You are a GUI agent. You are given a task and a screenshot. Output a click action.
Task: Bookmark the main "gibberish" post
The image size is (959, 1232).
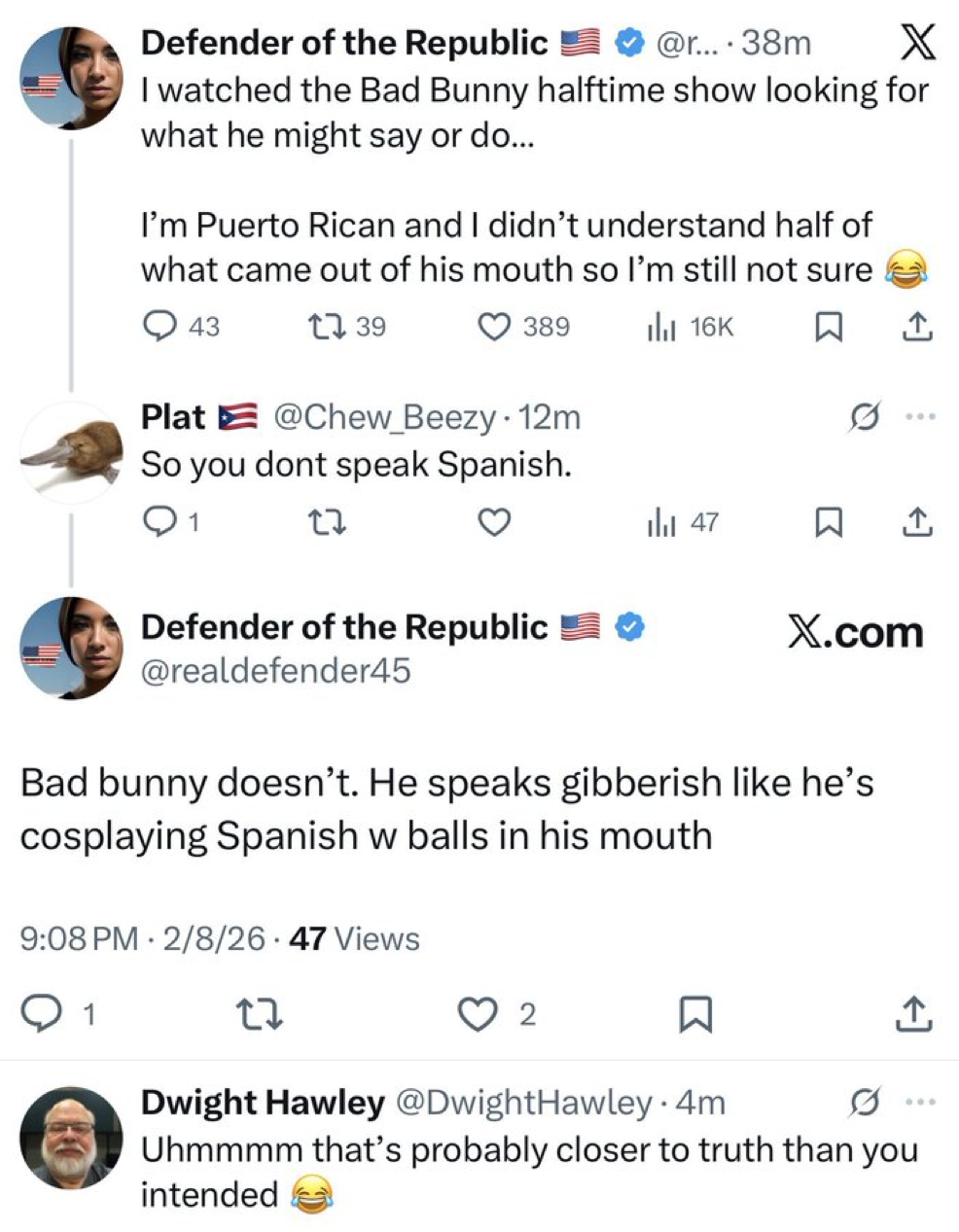695,1015
